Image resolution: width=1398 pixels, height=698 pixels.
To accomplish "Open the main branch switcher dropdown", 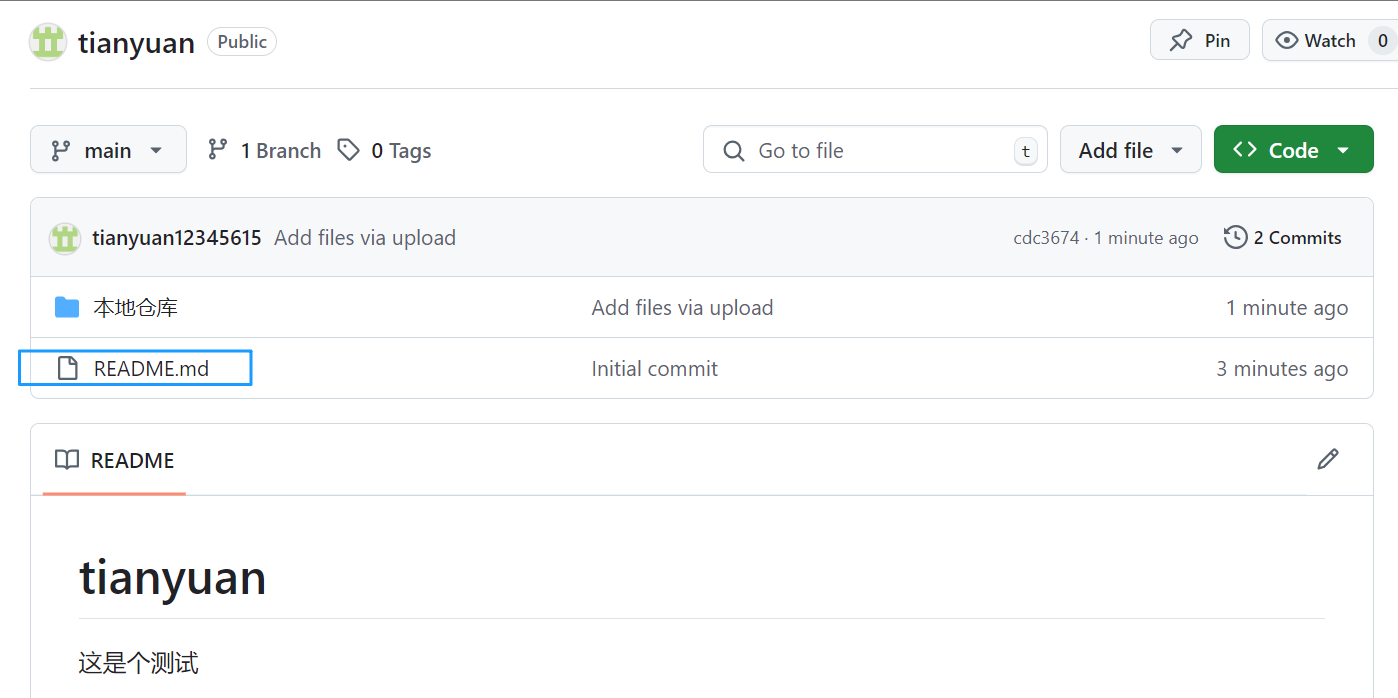I will tap(108, 150).
